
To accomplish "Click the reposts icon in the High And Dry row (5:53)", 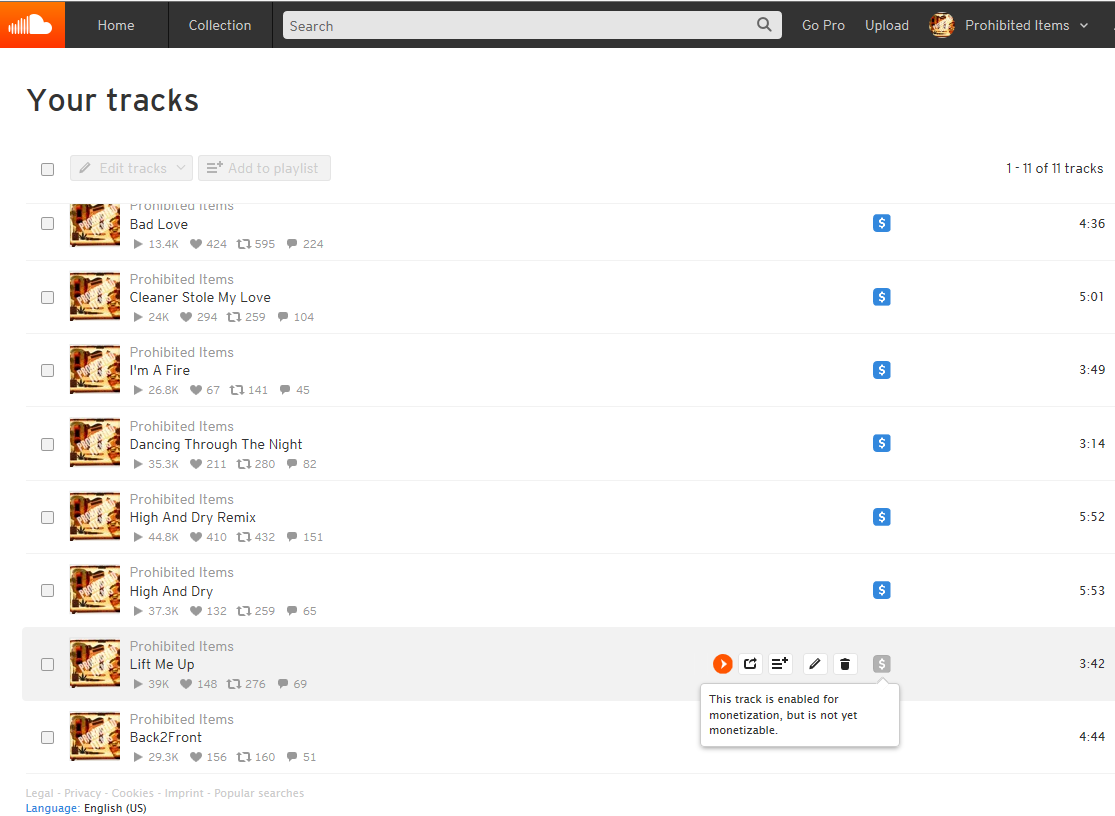I will [244, 611].
